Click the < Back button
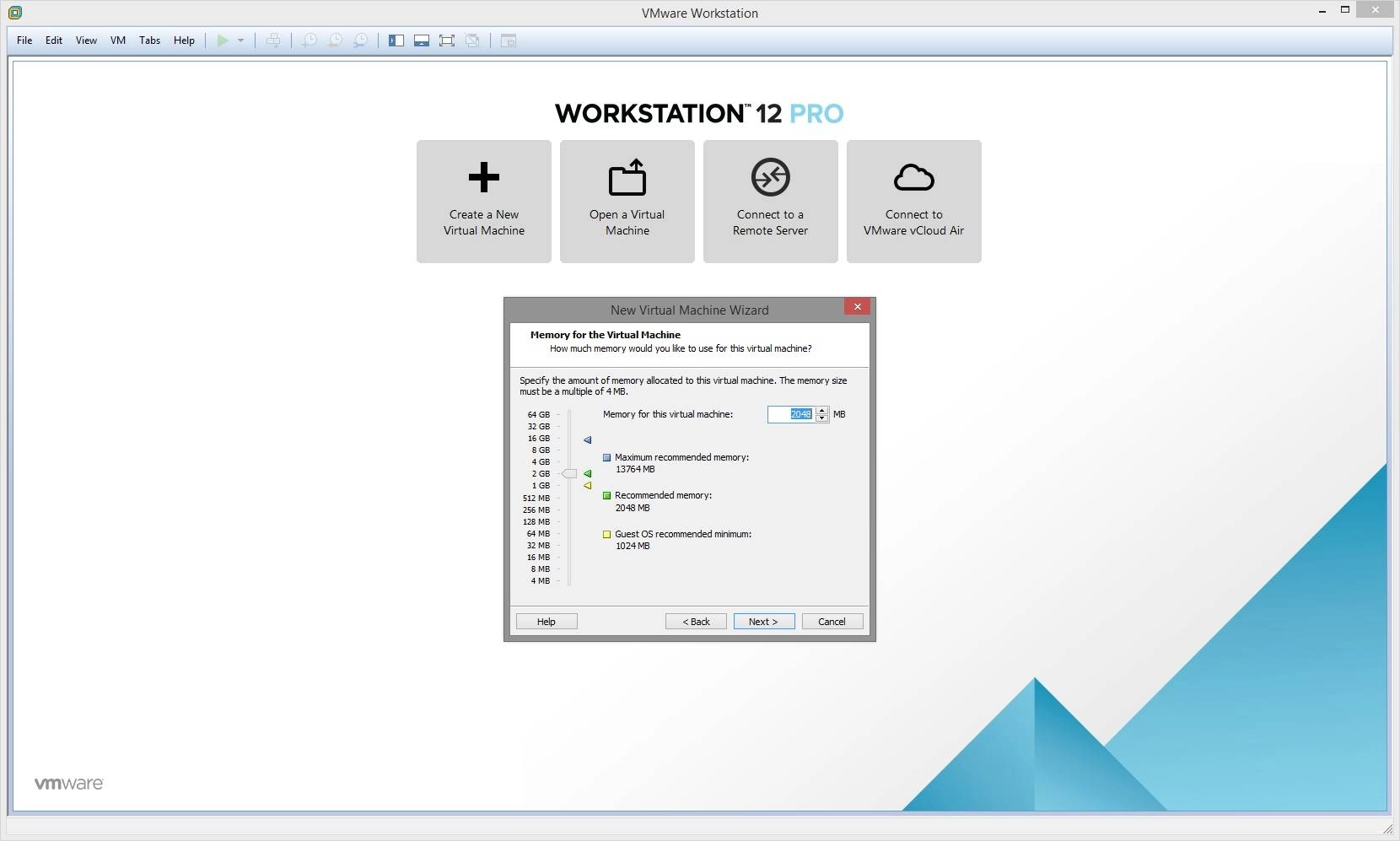 point(696,622)
